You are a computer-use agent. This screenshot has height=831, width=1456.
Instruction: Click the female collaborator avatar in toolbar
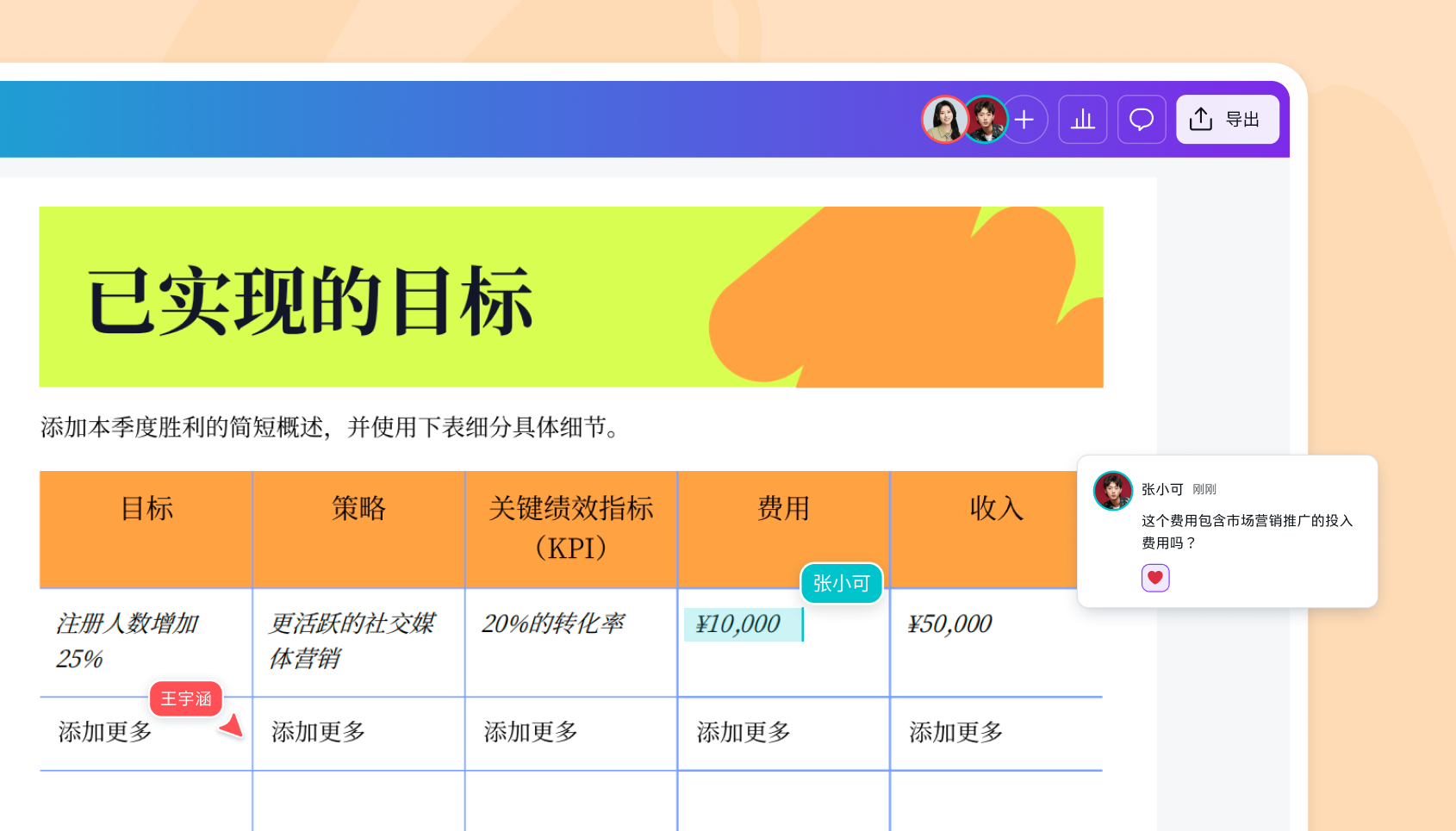click(x=945, y=120)
